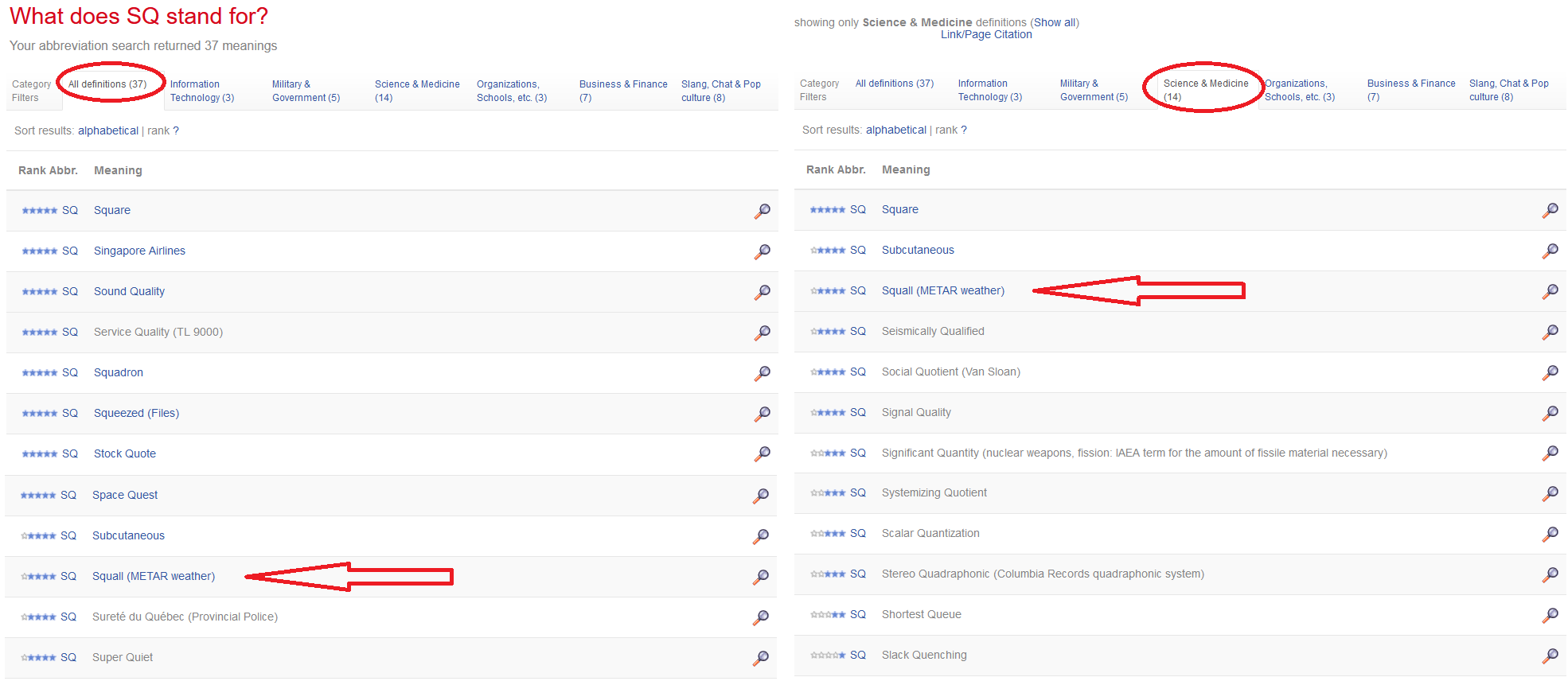The height and width of the screenshot is (681, 1568).
Task: Click magnifier icon for Slack Quenching row
Action: 1550,656
